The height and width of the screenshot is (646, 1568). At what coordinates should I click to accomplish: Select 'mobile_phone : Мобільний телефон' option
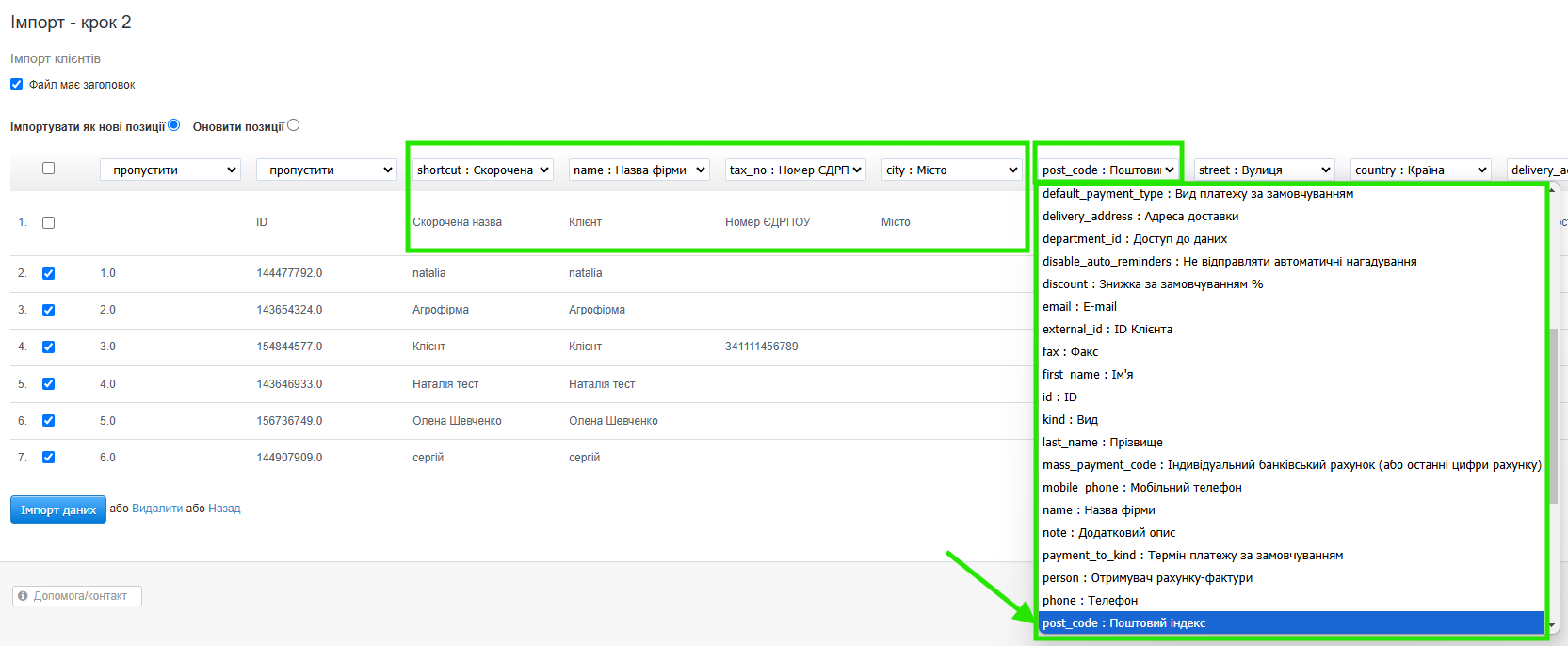coord(1141,488)
